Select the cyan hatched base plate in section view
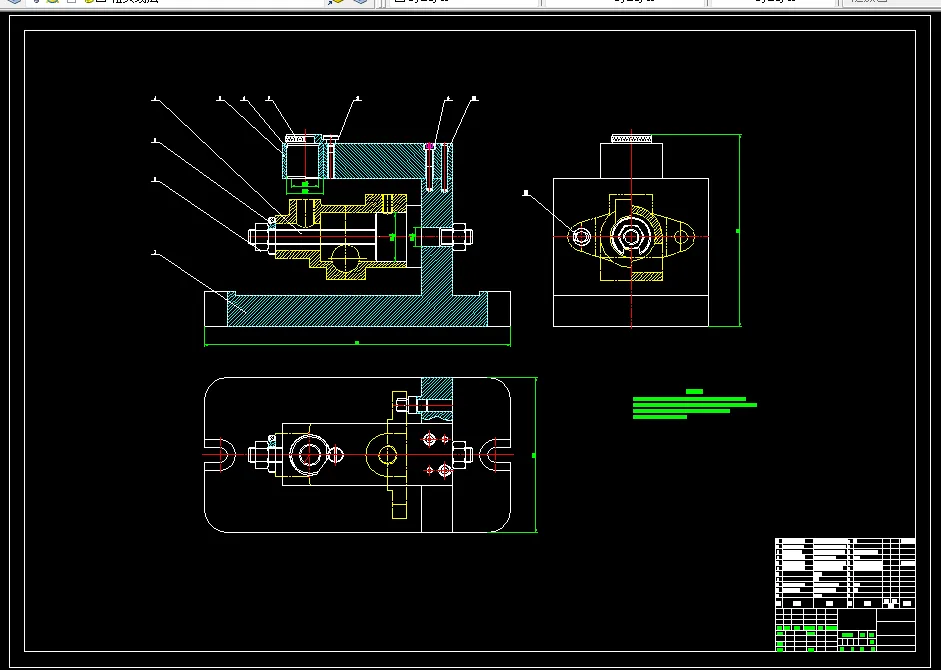This screenshot has height=670, width=941. (357, 310)
